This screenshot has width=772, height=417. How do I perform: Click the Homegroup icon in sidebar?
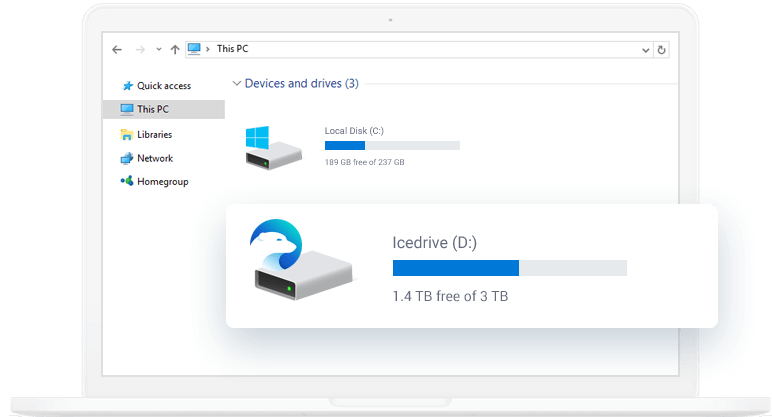(x=127, y=182)
